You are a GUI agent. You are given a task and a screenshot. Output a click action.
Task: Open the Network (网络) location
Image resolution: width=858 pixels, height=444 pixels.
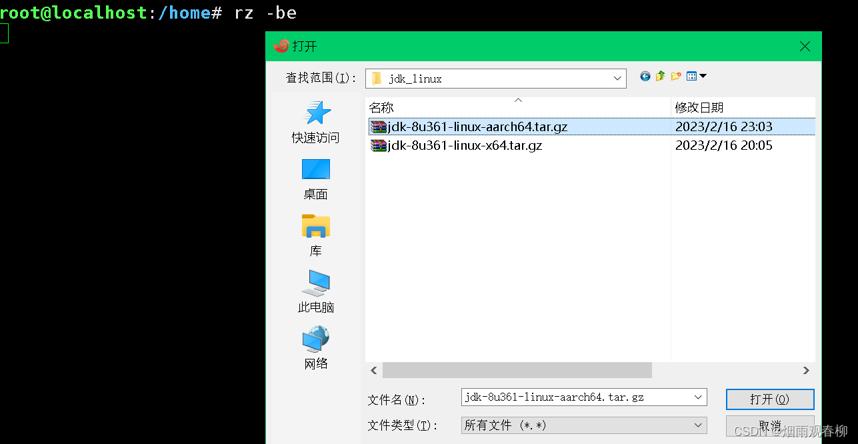tap(316, 339)
